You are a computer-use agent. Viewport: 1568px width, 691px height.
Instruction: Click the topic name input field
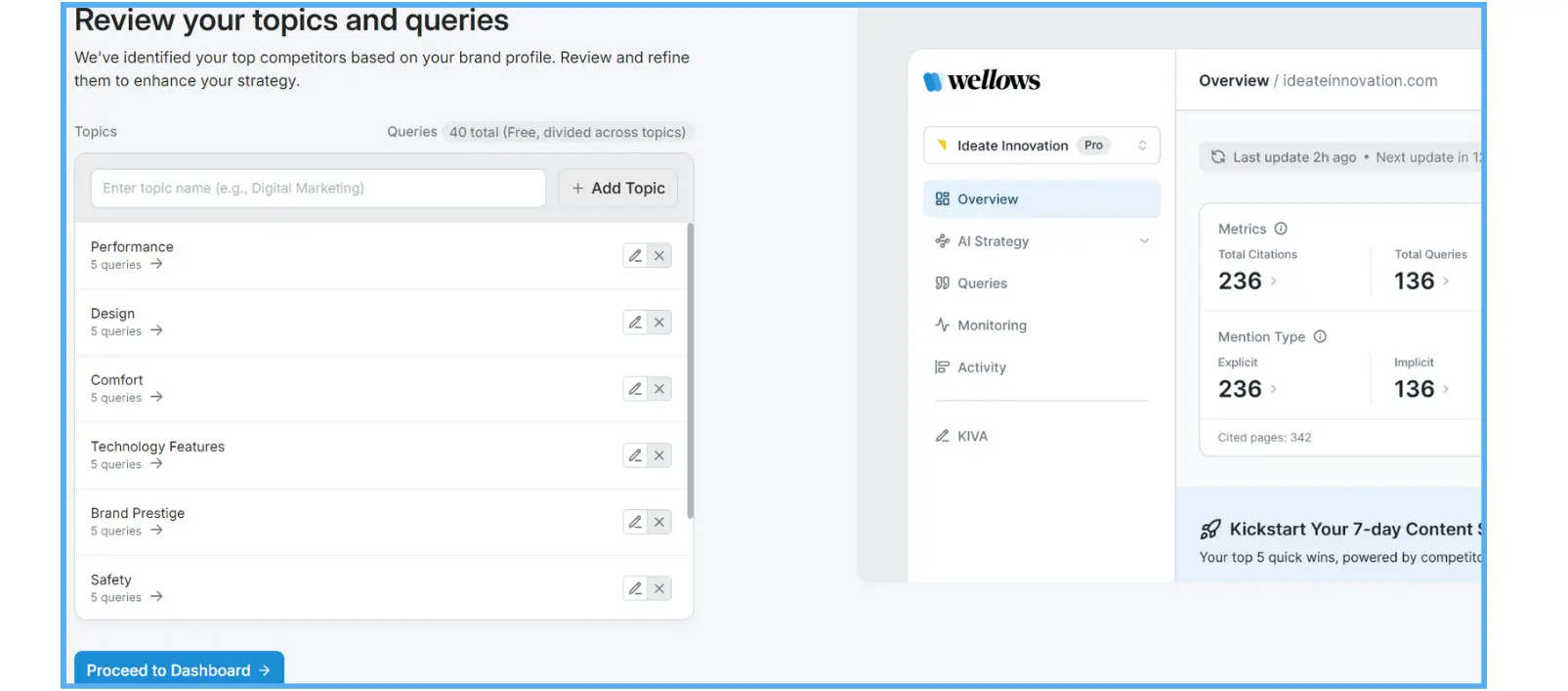point(317,188)
